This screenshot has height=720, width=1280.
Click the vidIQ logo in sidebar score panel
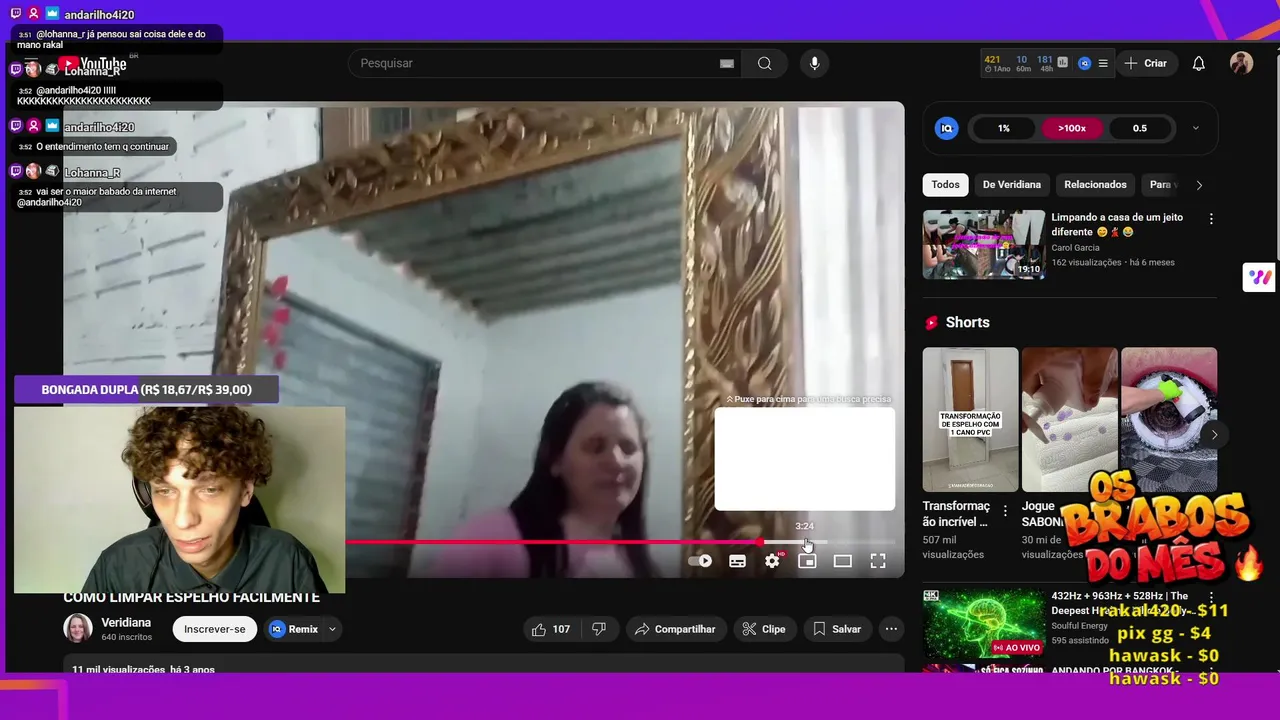(946, 128)
